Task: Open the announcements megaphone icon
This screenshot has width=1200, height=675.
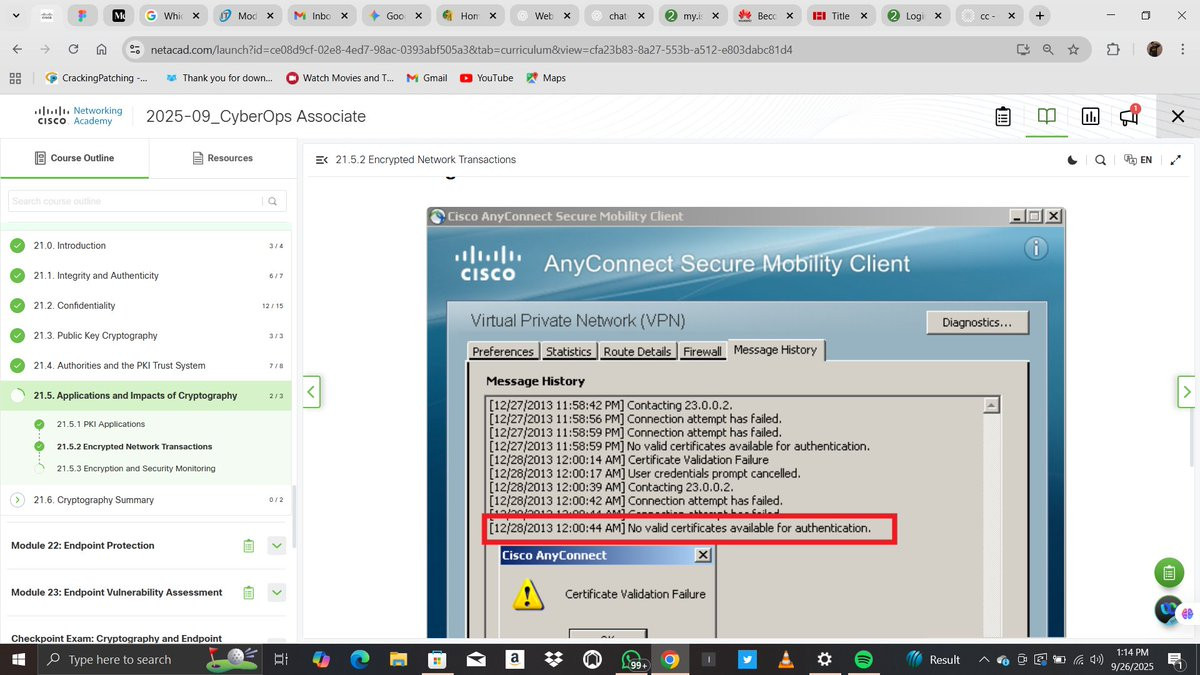Action: tap(1129, 116)
